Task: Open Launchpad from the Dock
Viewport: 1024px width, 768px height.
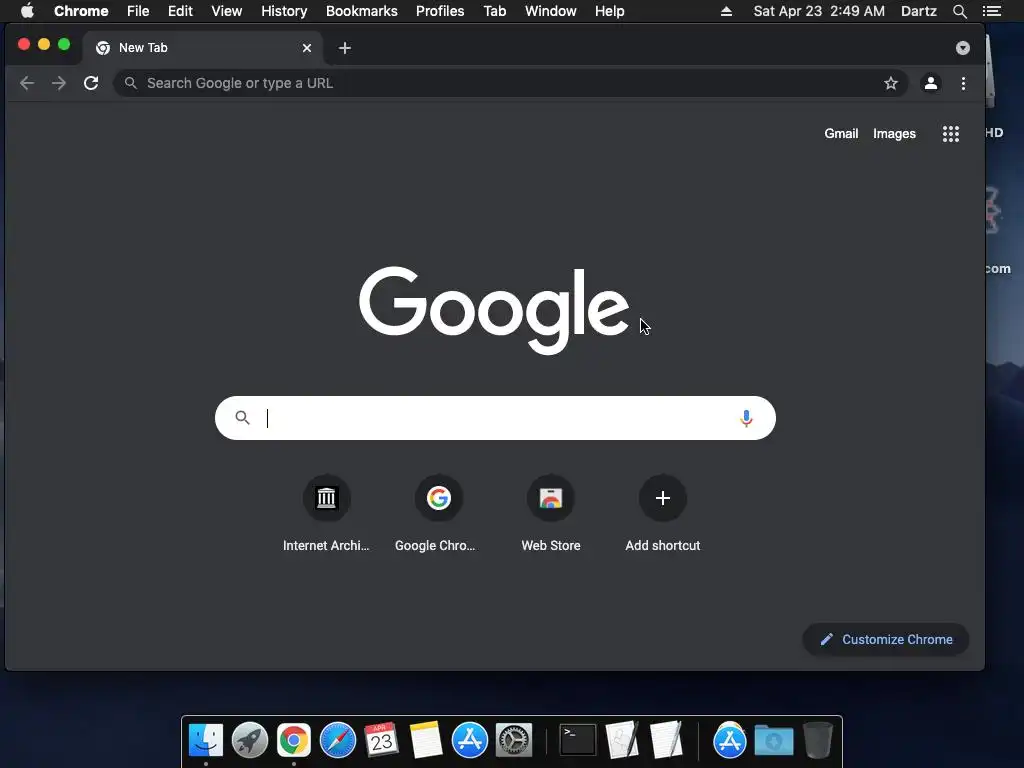Action: [249, 741]
